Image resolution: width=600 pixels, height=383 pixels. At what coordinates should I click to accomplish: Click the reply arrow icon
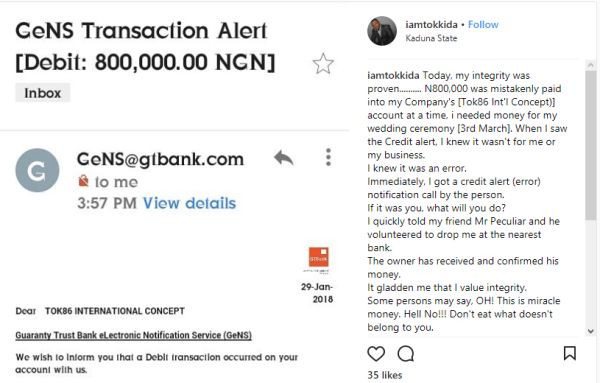pos(284,158)
